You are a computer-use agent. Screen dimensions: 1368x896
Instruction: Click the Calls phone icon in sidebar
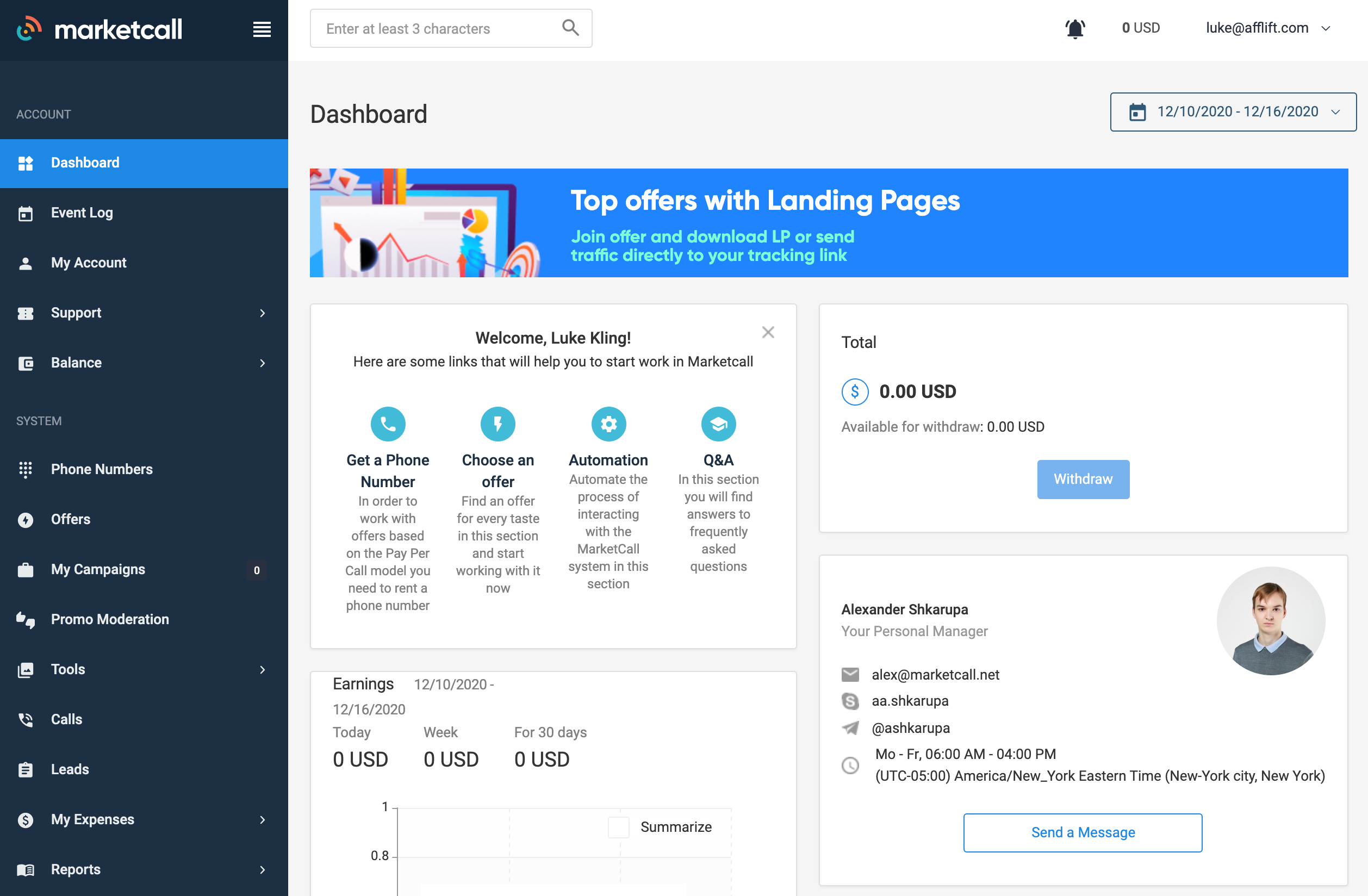tap(26, 719)
